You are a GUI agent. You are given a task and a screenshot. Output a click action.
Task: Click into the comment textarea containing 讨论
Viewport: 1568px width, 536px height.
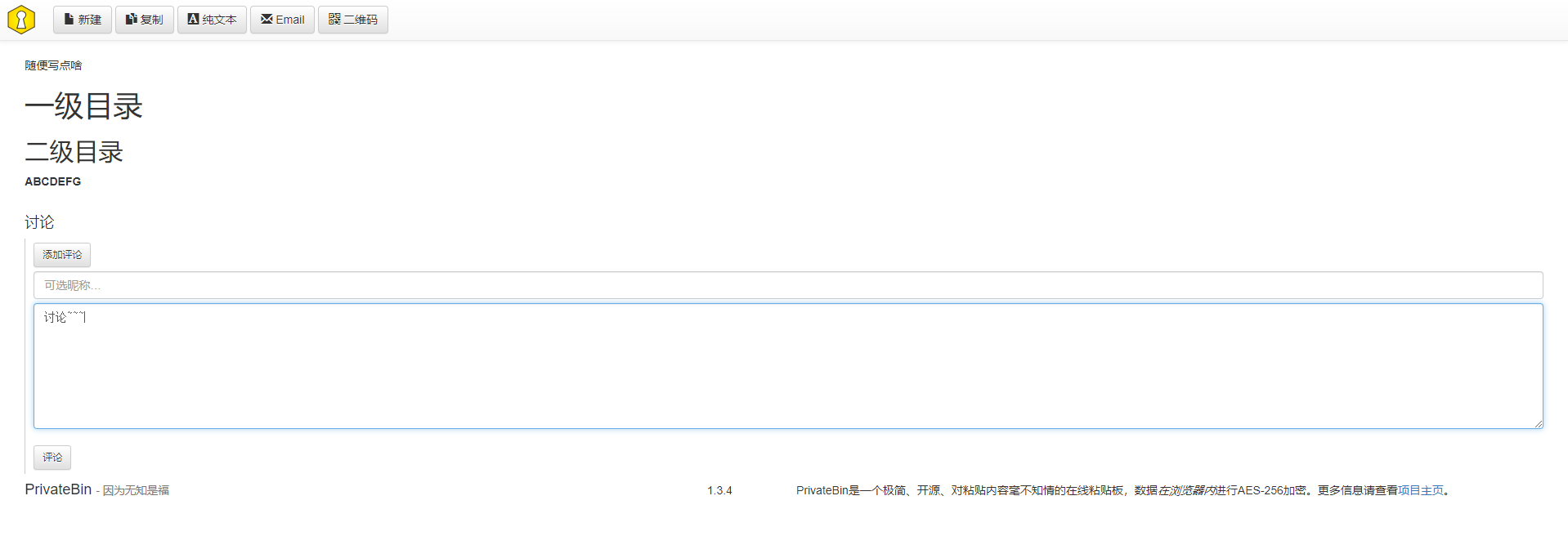point(788,366)
